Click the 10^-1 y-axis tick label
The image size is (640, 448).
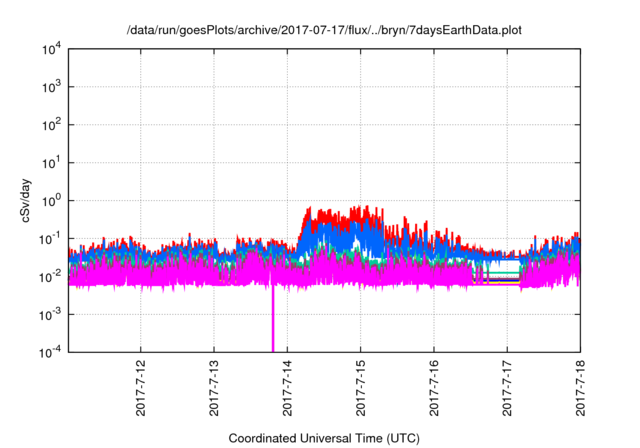point(51,239)
